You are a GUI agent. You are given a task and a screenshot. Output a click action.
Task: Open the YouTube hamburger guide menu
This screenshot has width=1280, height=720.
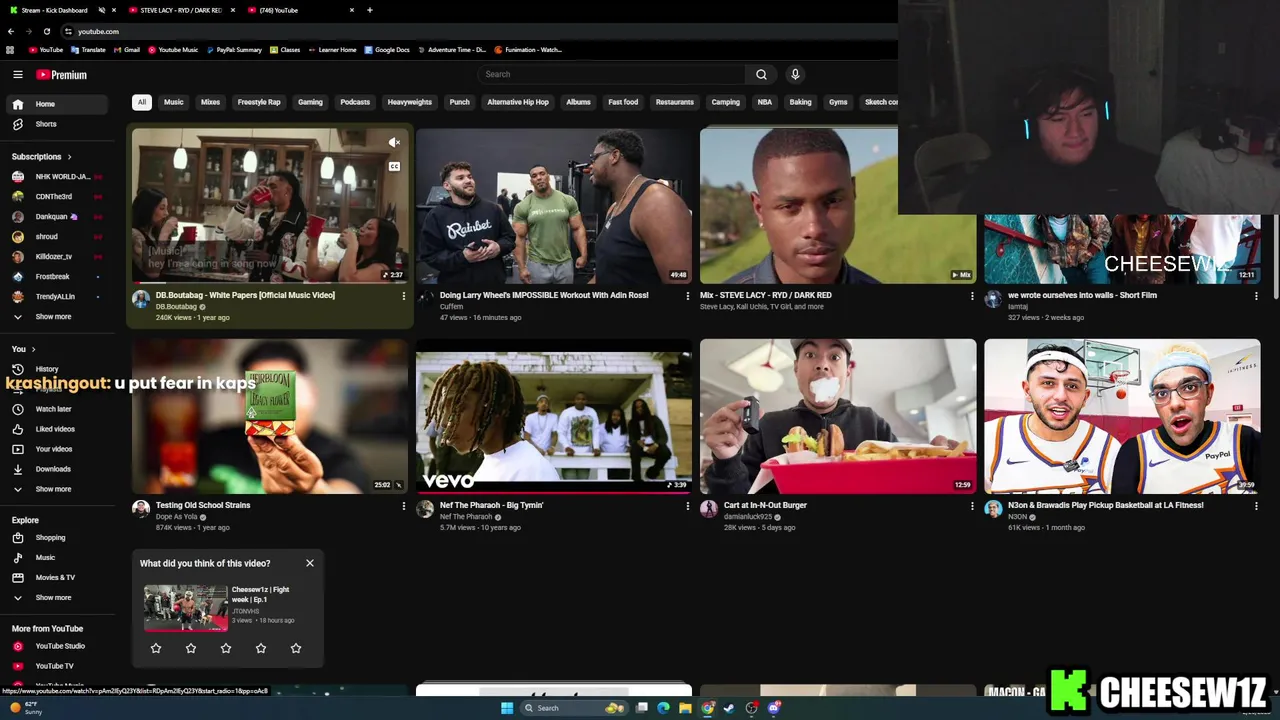click(x=17, y=74)
